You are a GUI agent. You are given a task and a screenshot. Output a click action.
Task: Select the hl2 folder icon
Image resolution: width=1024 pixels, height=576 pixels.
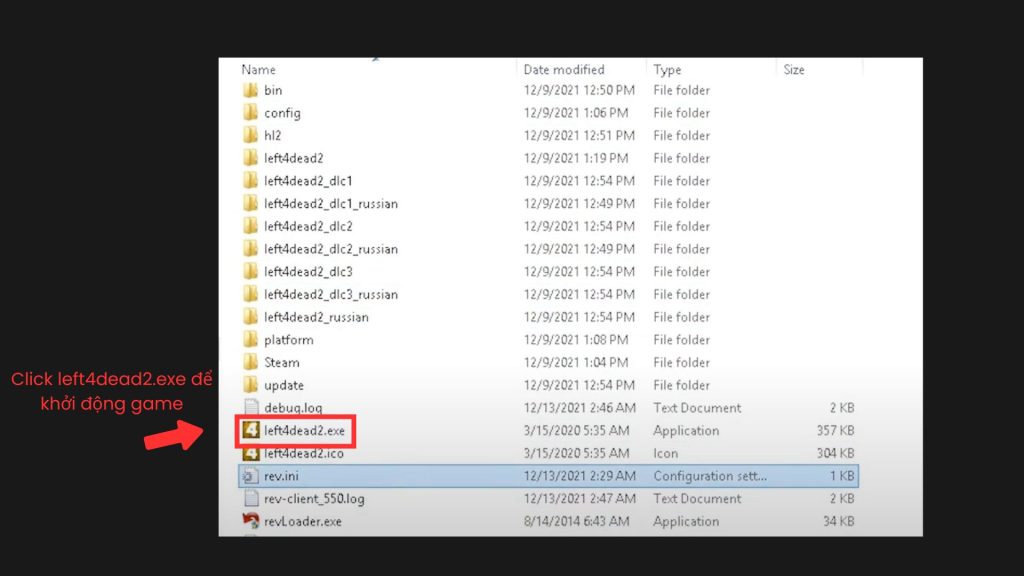point(251,135)
